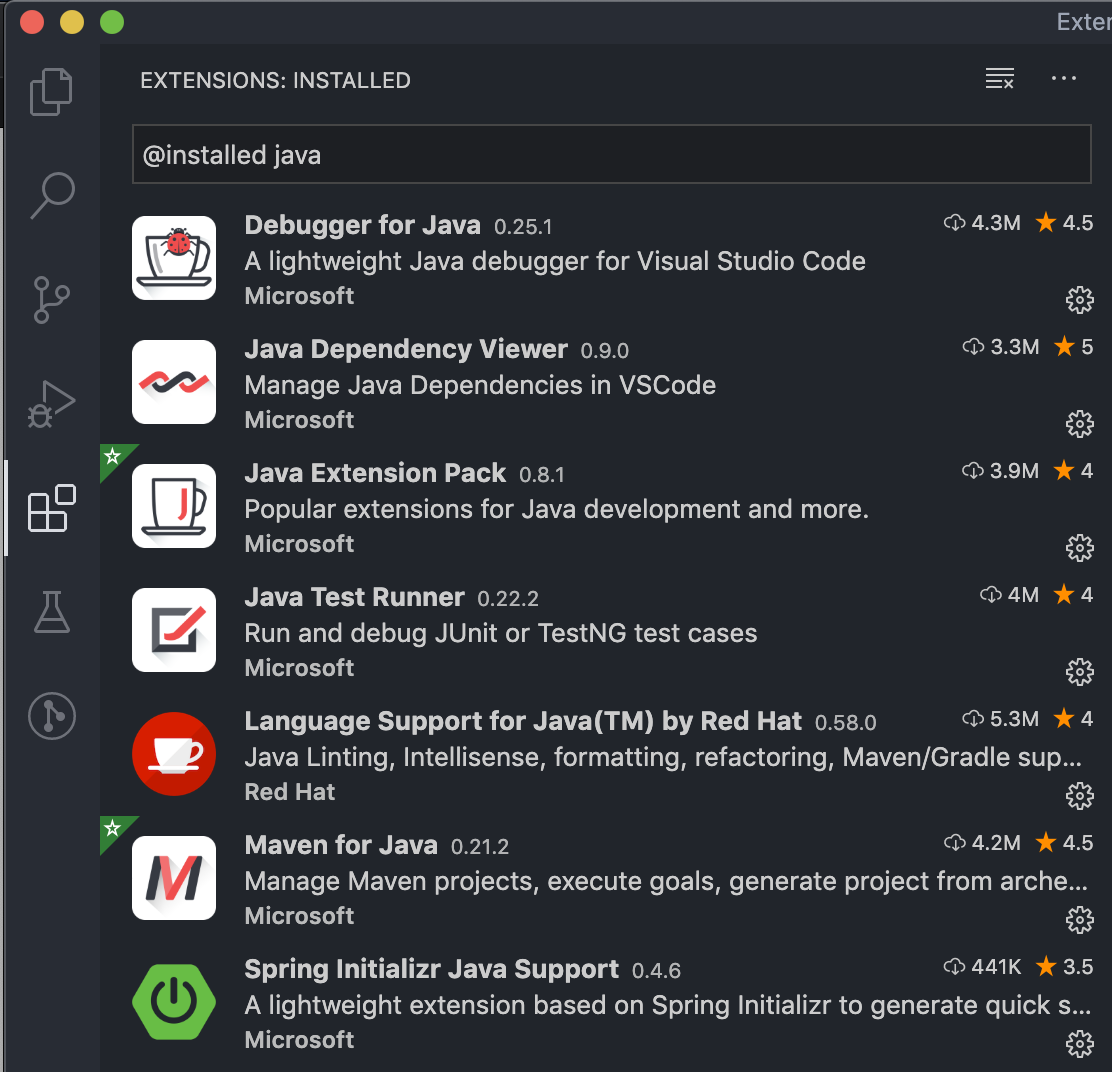Open the Search view in activity bar

[52, 195]
